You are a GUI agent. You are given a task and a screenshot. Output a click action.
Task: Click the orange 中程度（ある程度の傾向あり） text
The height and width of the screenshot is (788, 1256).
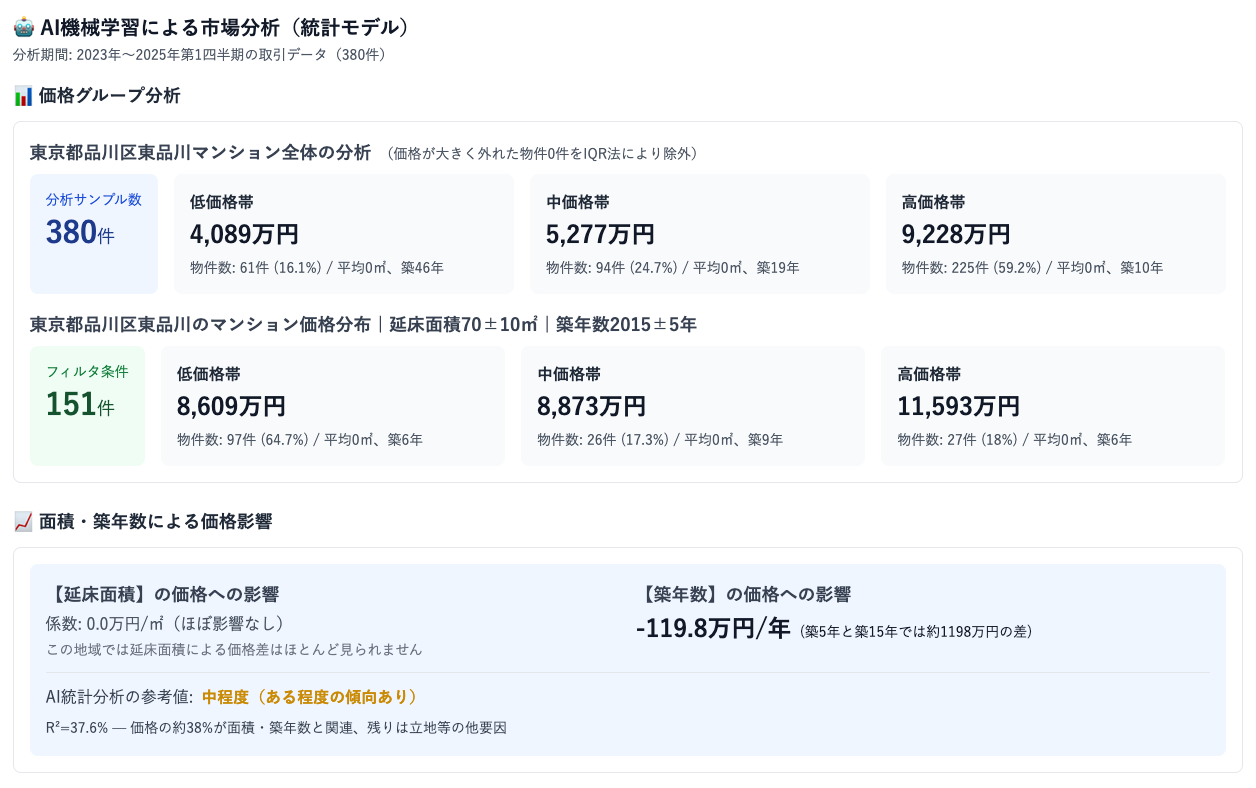tap(310, 697)
